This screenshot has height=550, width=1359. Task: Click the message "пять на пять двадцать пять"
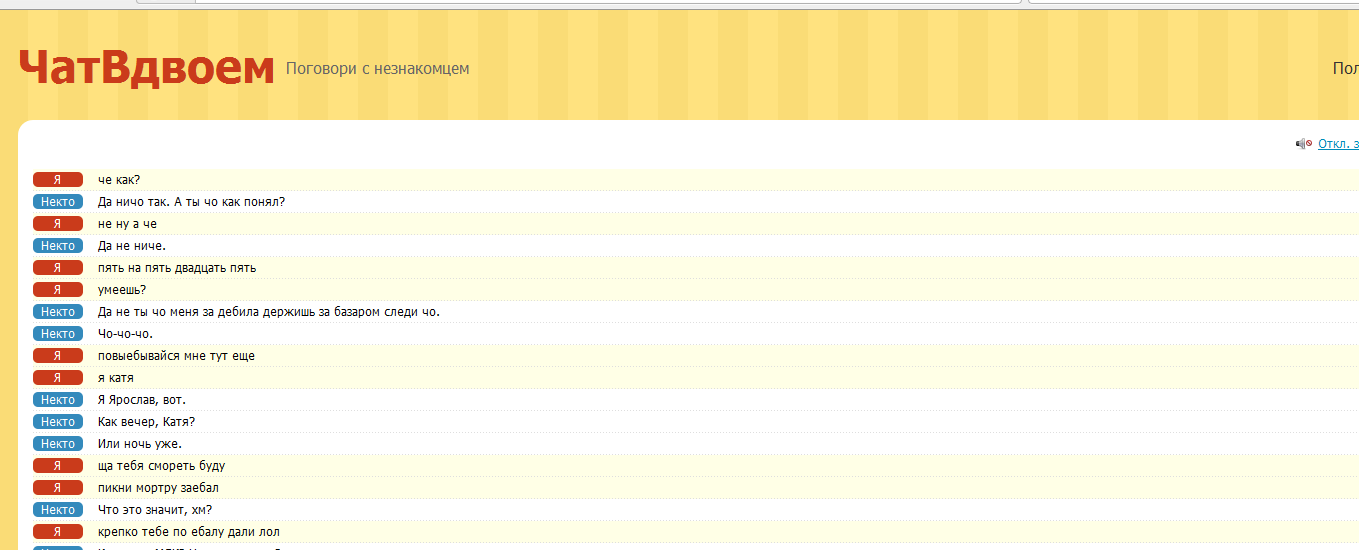(177, 268)
